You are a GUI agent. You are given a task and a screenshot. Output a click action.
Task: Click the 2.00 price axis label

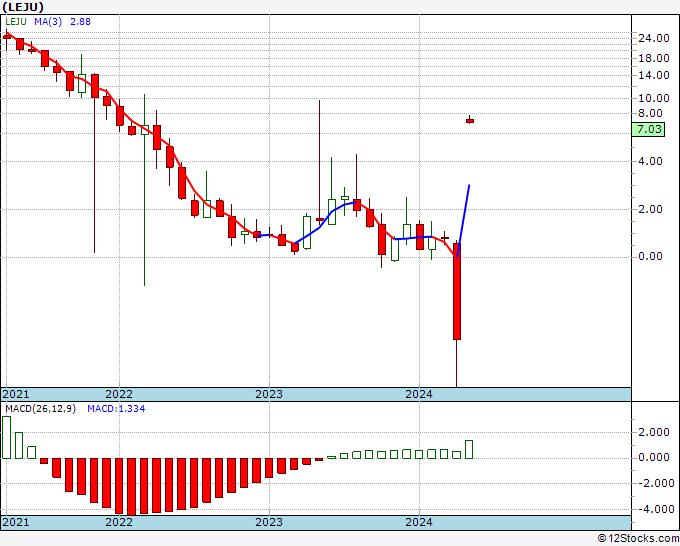point(651,209)
